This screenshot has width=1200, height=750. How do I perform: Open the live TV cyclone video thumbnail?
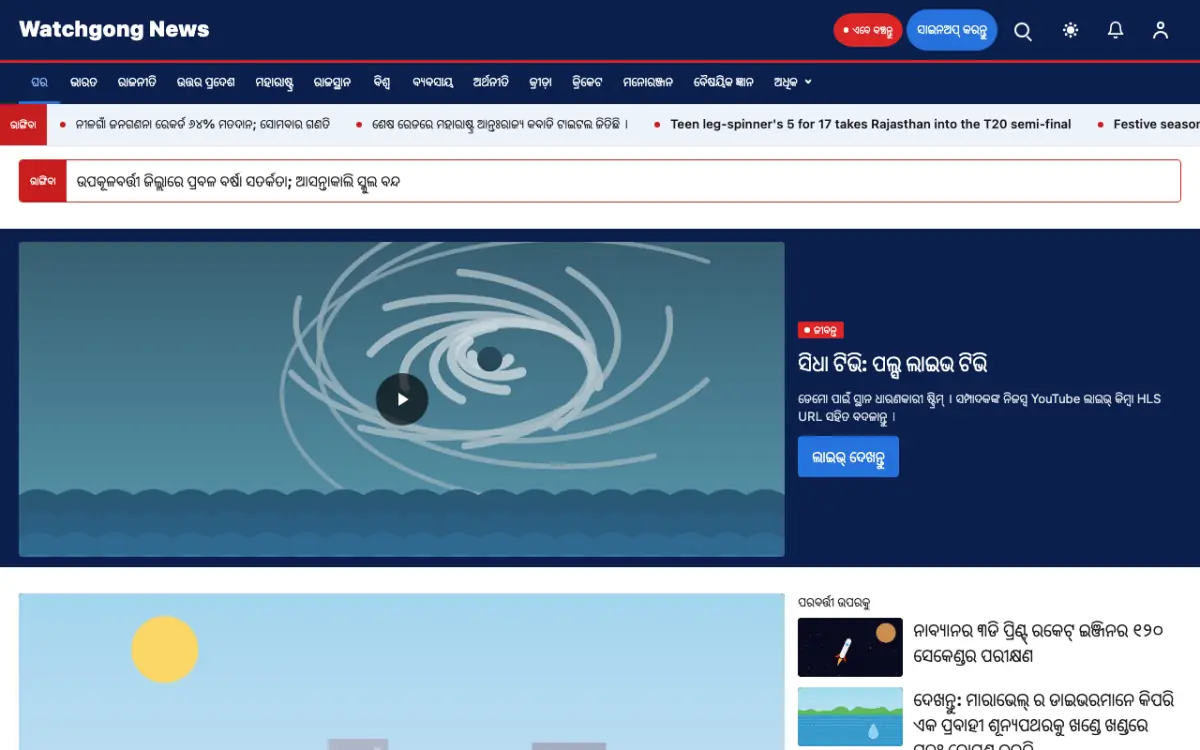click(402, 399)
